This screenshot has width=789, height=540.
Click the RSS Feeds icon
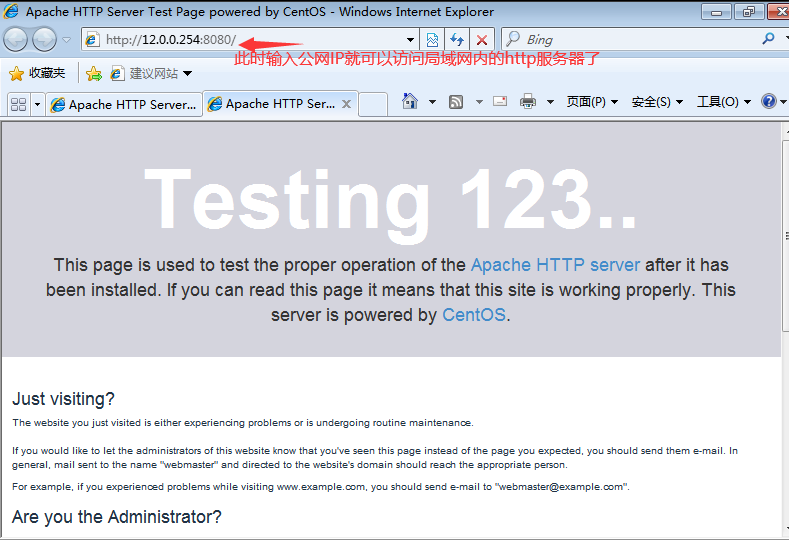pos(456,102)
